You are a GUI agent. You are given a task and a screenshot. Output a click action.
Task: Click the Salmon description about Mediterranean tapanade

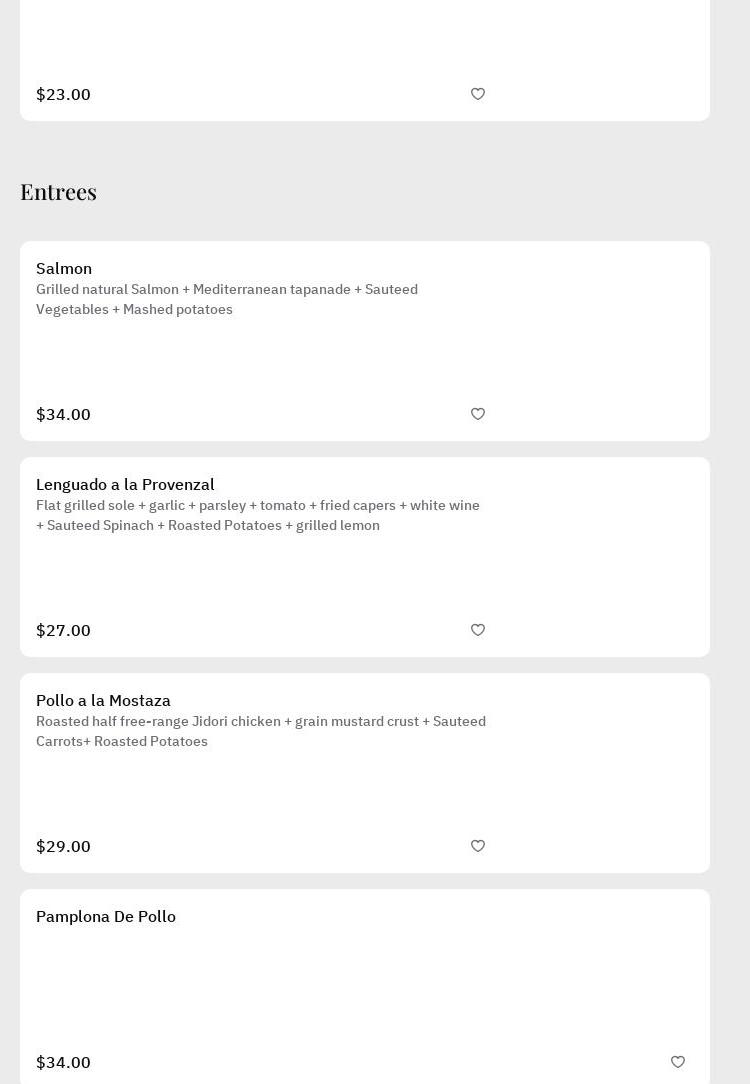227,299
